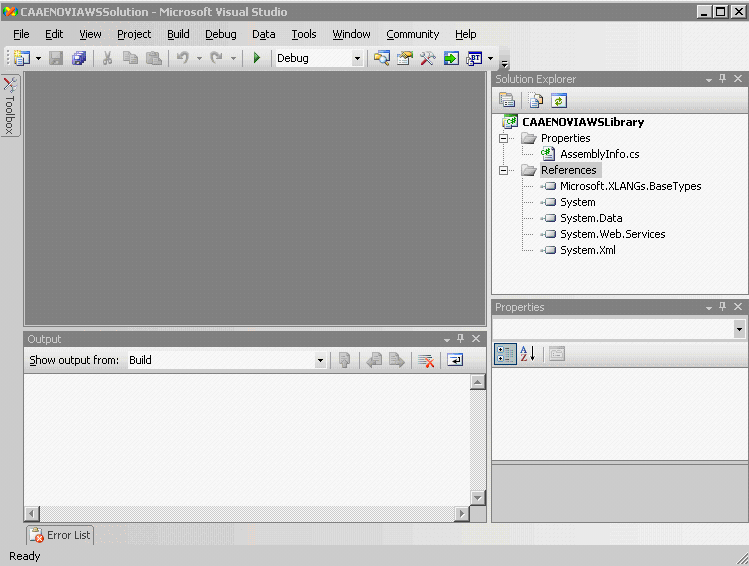
Task: Open toolbar options overflow arrow
Action: point(504,63)
